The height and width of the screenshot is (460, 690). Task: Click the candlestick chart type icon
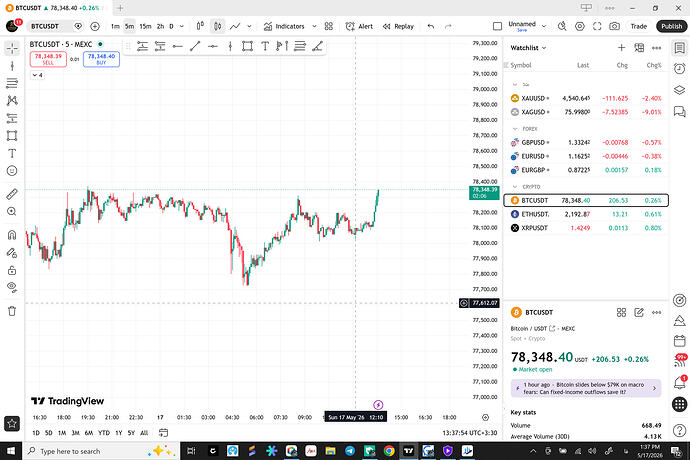217,26
